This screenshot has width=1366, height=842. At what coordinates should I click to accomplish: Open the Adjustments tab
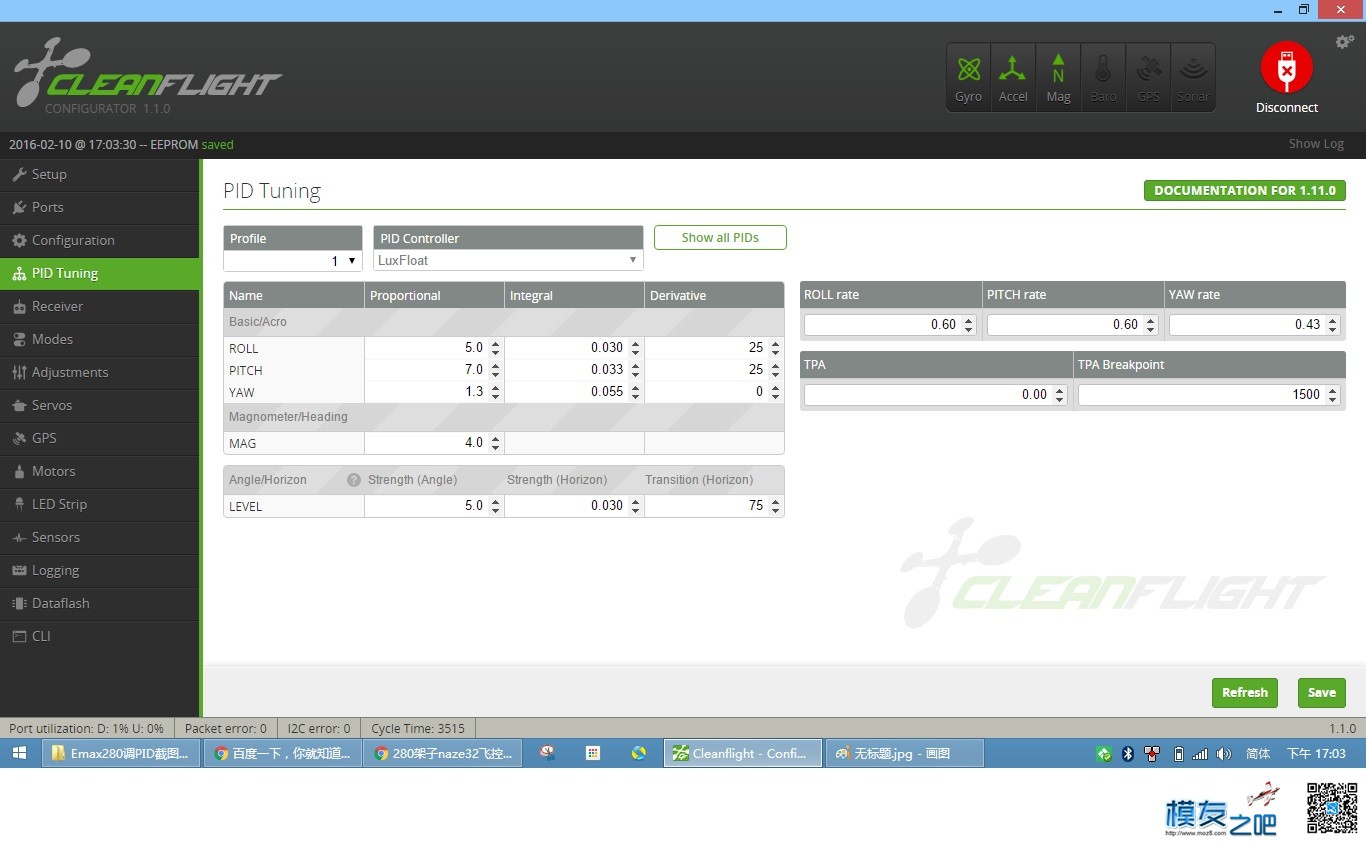tap(100, 372)
